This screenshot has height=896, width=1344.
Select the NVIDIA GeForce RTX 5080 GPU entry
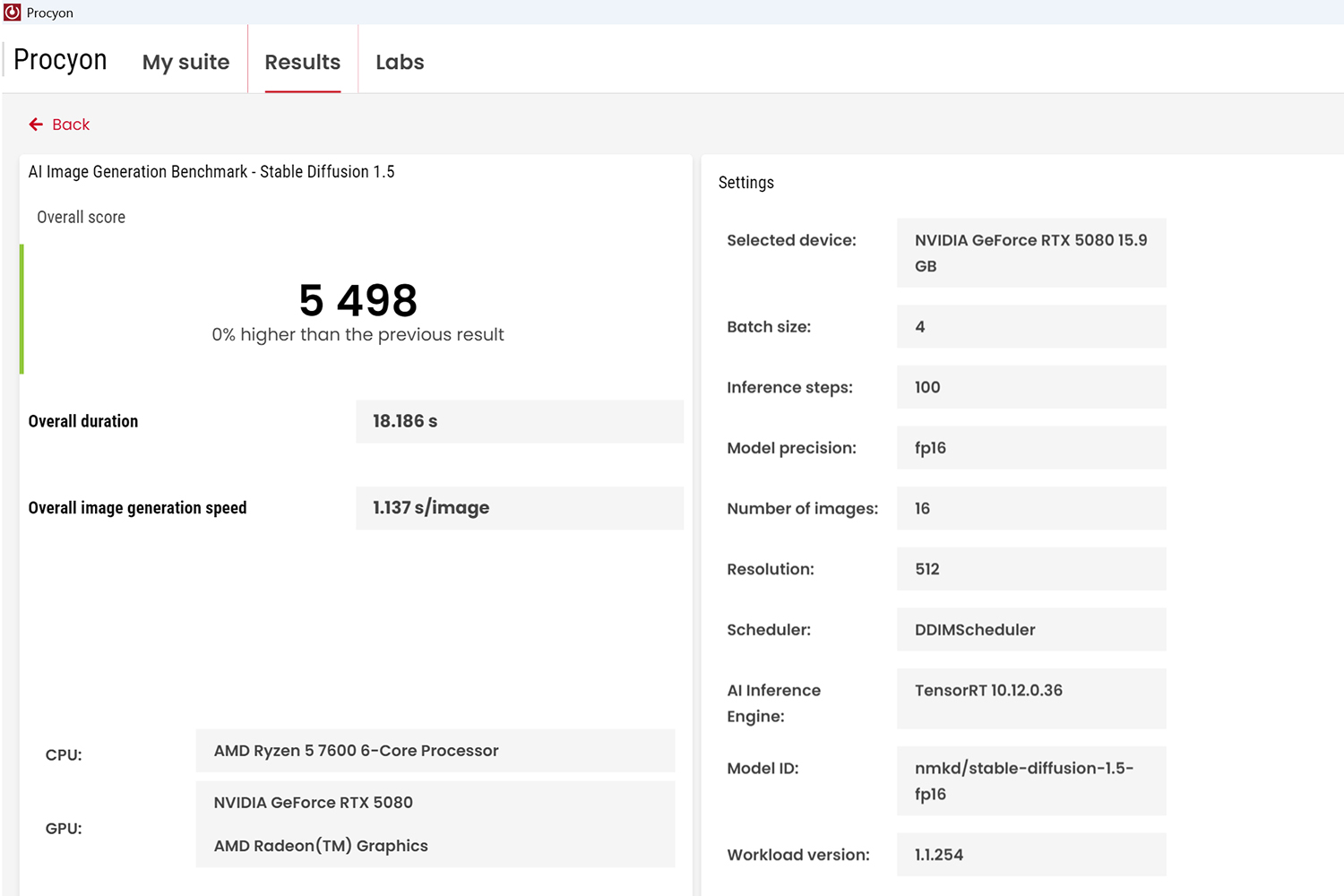click(x=314, y=803)
